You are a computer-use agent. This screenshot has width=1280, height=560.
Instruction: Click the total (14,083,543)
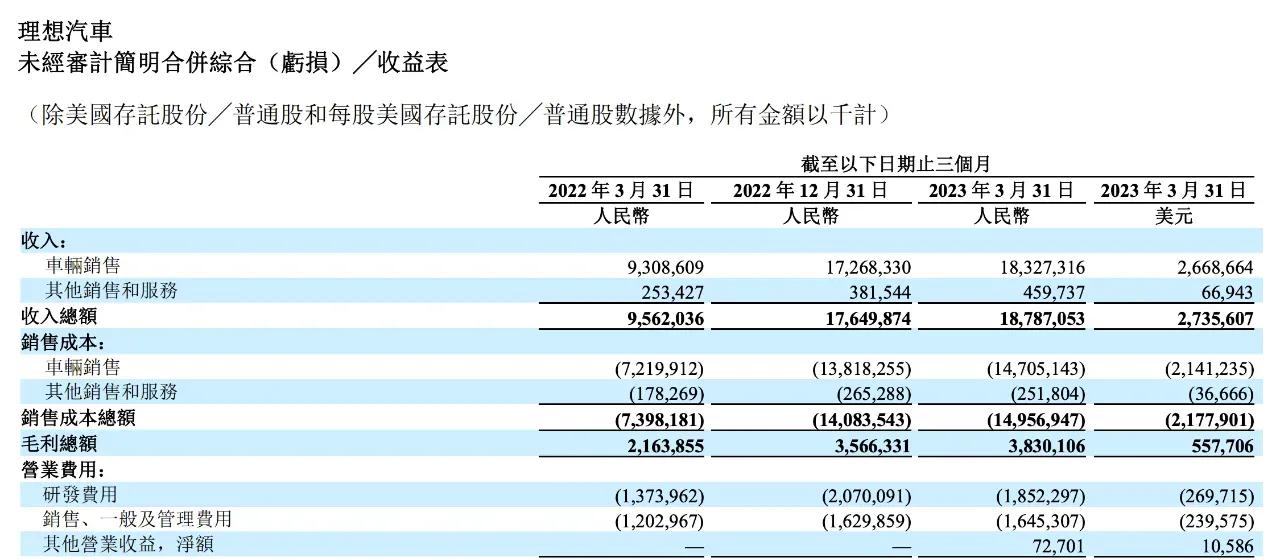pyautogui.click(x=862, y=420)
